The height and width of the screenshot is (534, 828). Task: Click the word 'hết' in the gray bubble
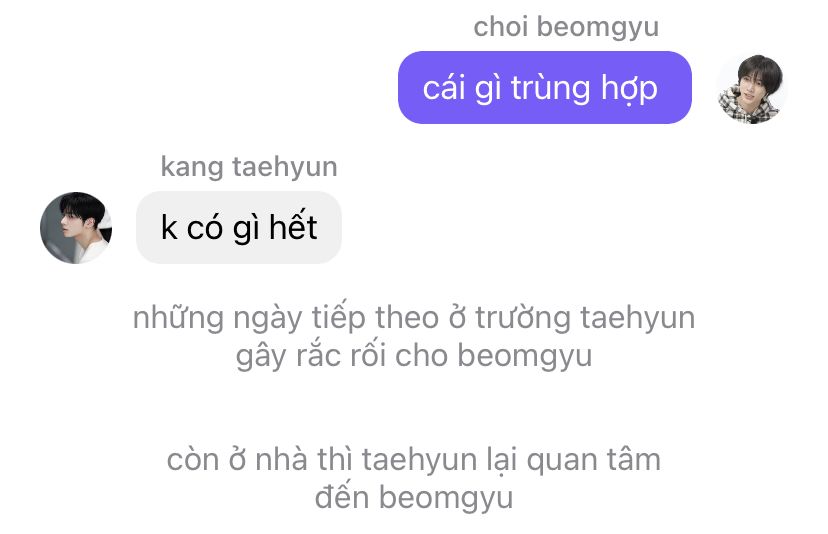(293, 228)
